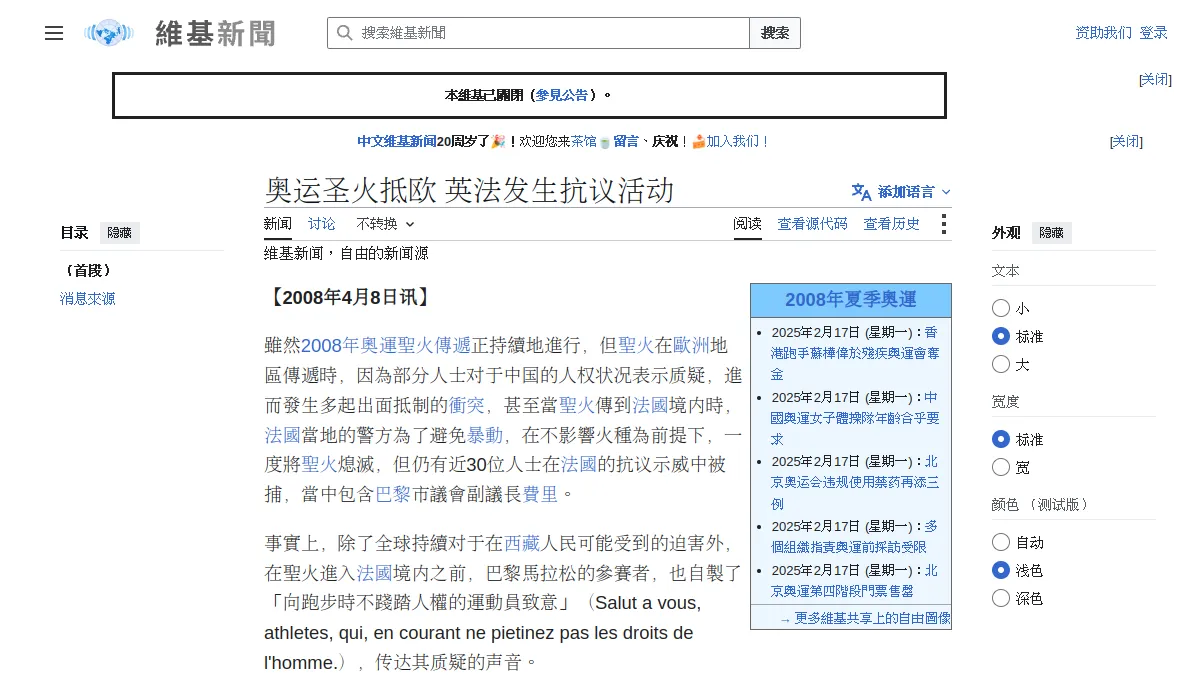The width and height of the screenshot is (1200, 675).
Task: Open news item 北京奧運第四階段門票售罄
Action: [855, 580]
